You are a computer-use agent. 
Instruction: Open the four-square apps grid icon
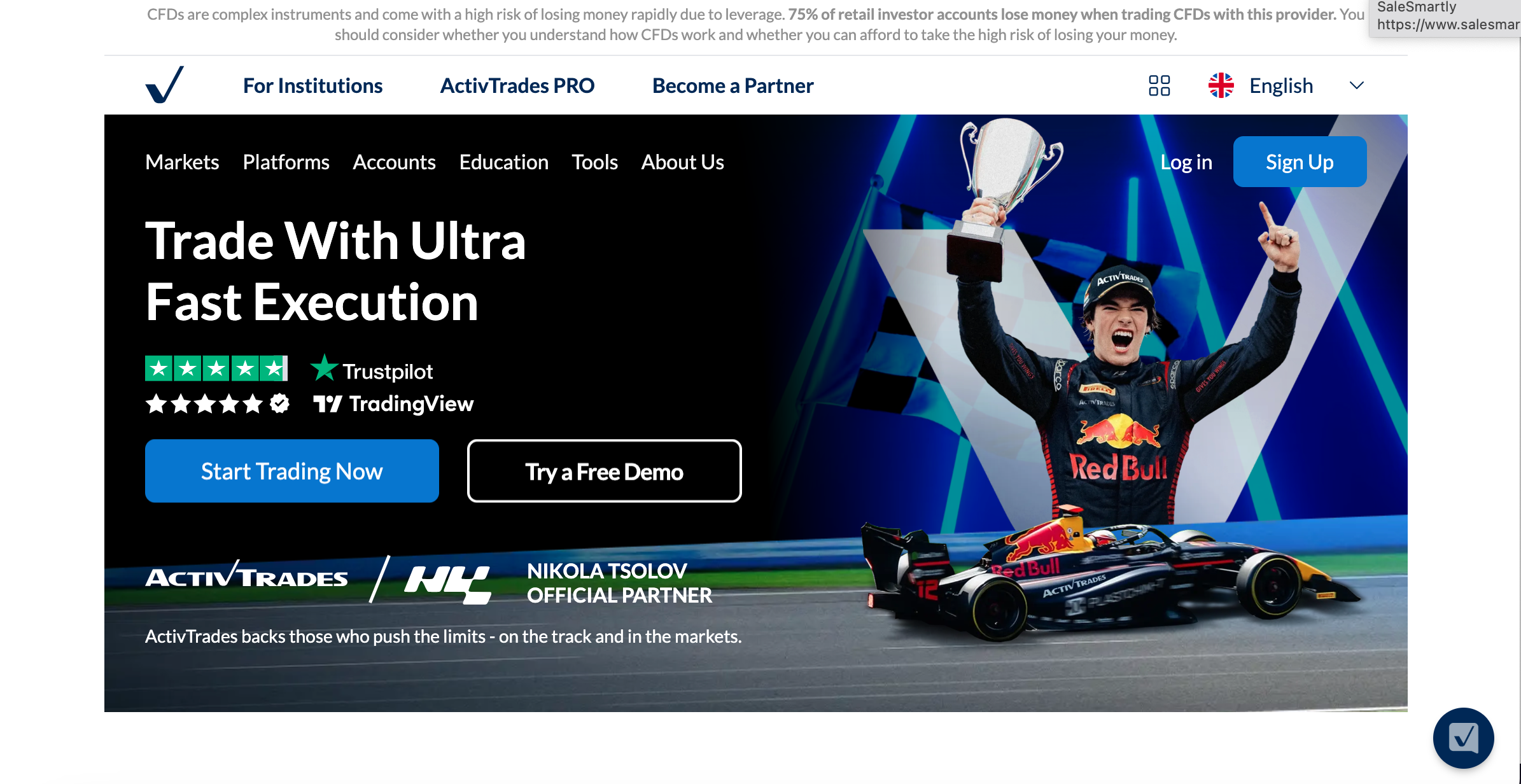click(x=1159, y=85)
